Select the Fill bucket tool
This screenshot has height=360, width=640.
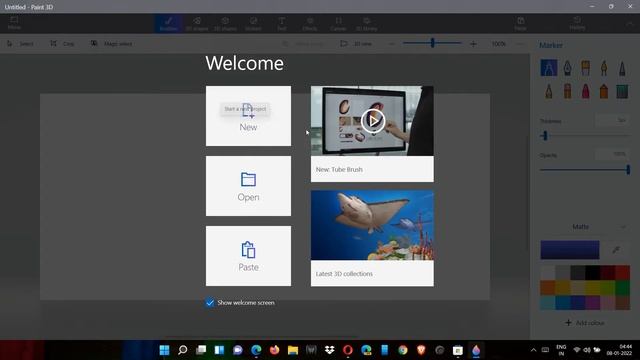click(622, 91)
